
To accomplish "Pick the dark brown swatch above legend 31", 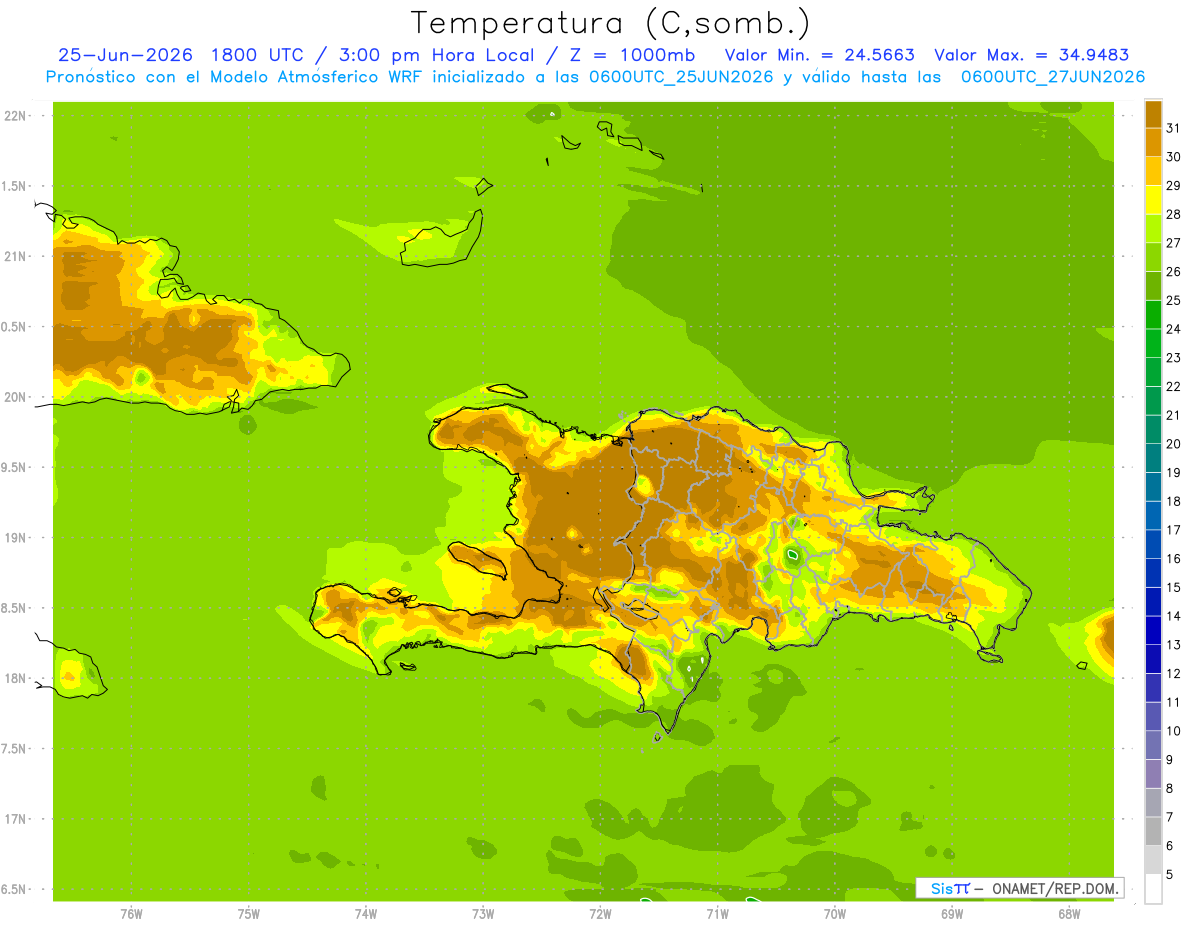I will tap(1153, 114).
